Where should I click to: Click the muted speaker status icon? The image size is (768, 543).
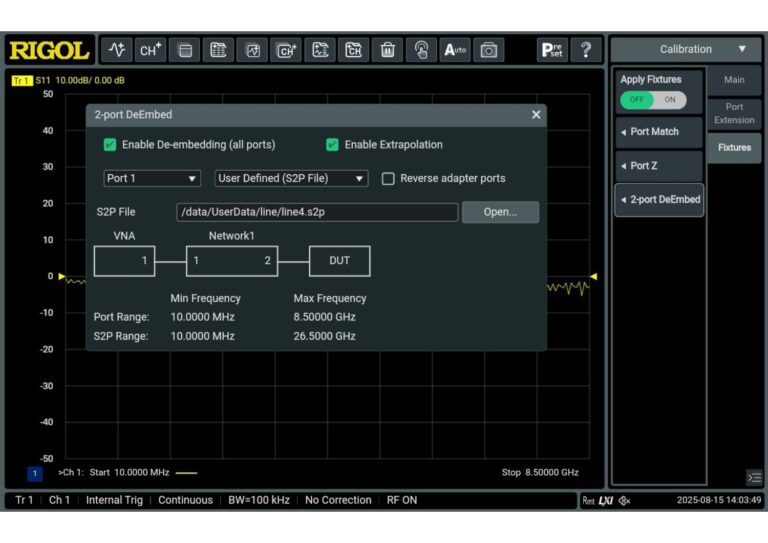click(624, 500)
